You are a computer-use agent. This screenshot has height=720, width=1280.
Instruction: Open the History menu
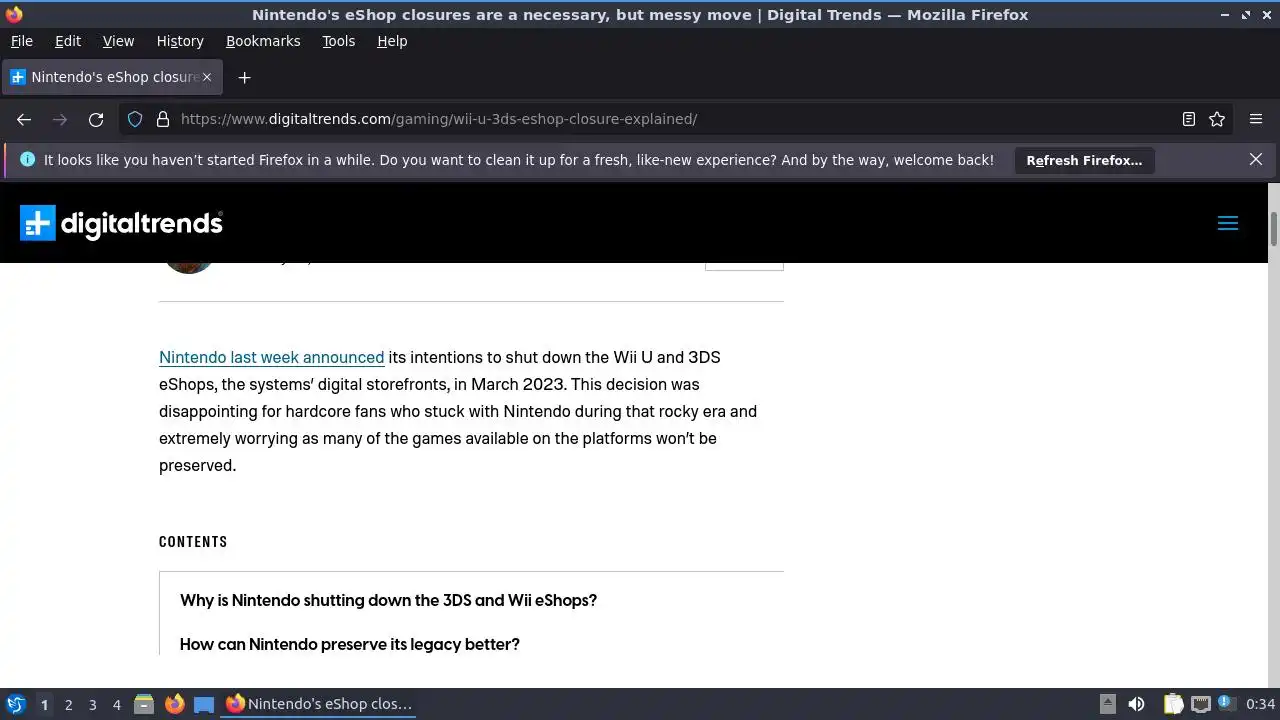(x=180, y=41)
